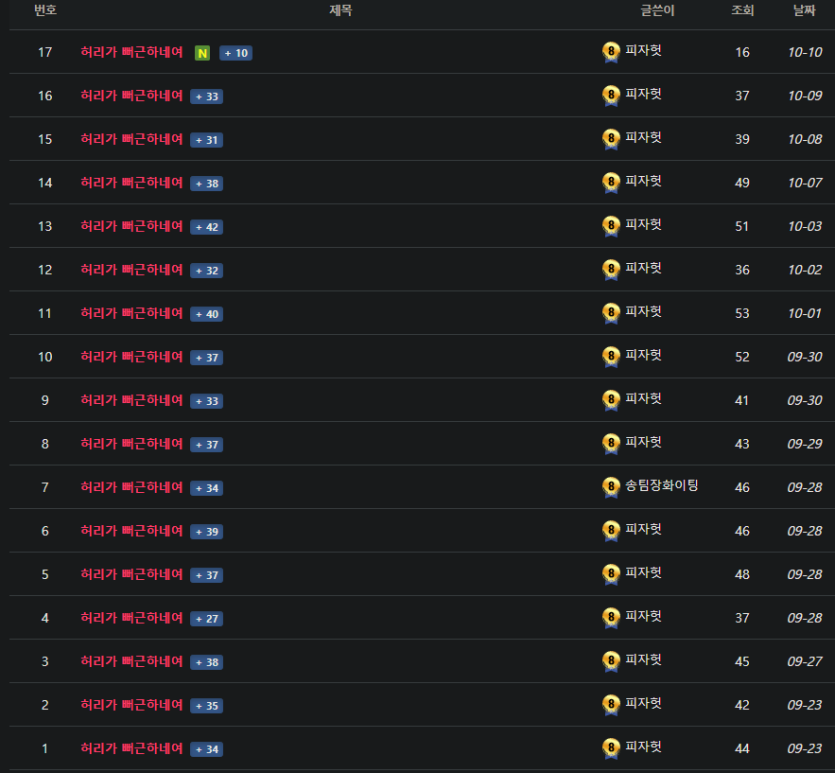Viewport: 835px width, 773px height.
Task: Select the level 8 medal icon in row 6
Action: 611,531
